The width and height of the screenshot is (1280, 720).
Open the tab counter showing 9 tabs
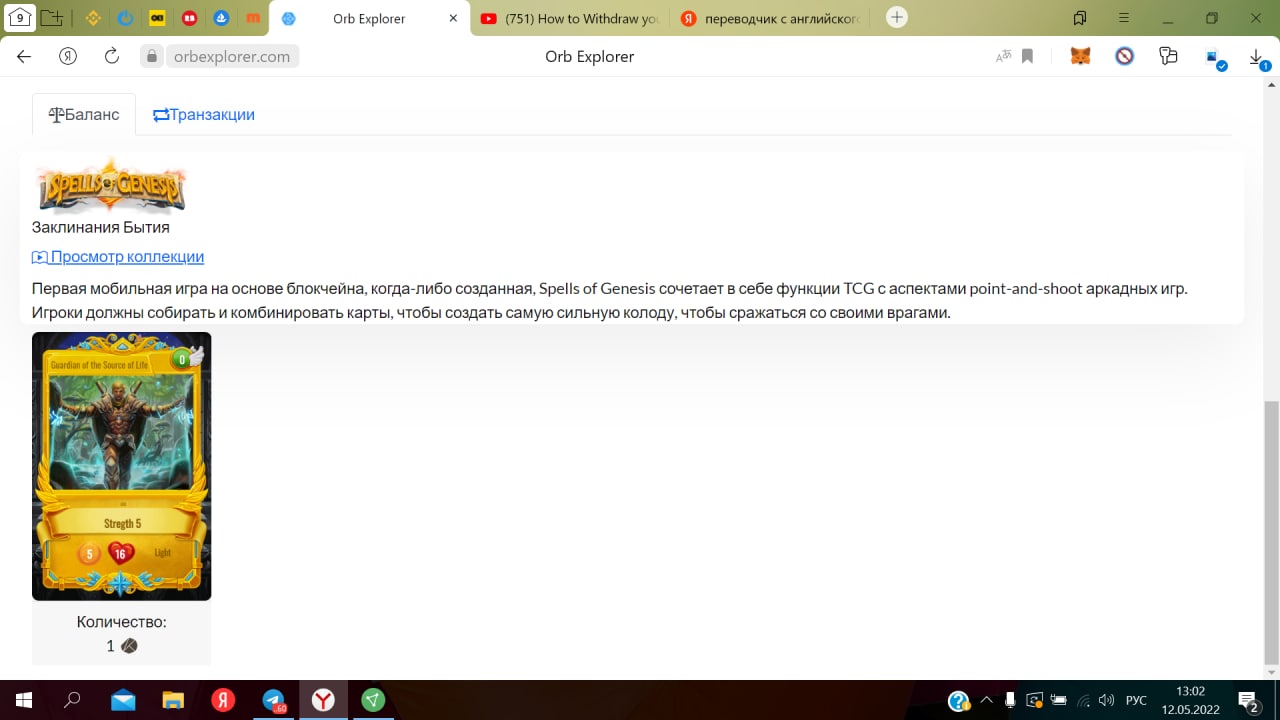coord(20,18)
